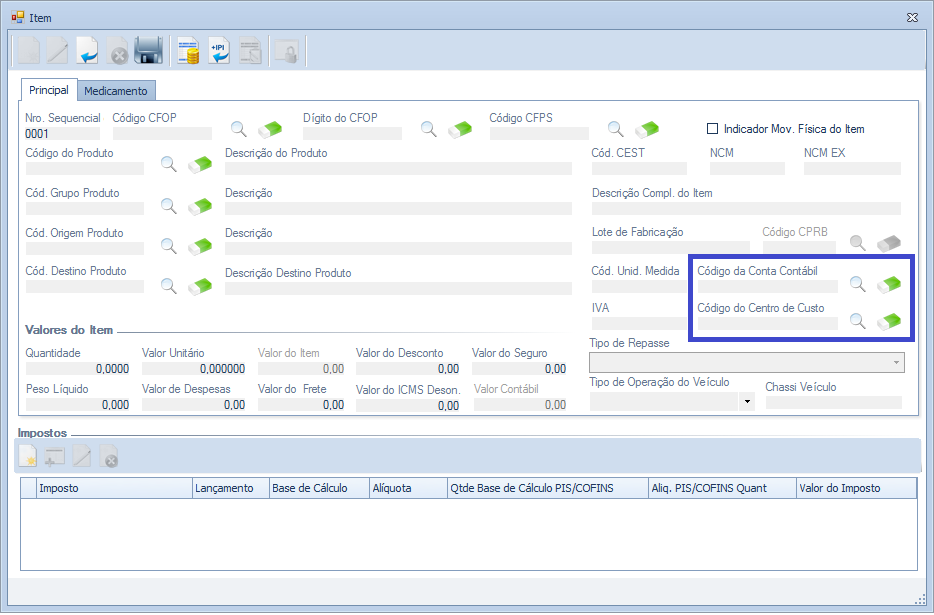
Task: Add new tax record in Impostos toolbar
Action: point(28,457)
